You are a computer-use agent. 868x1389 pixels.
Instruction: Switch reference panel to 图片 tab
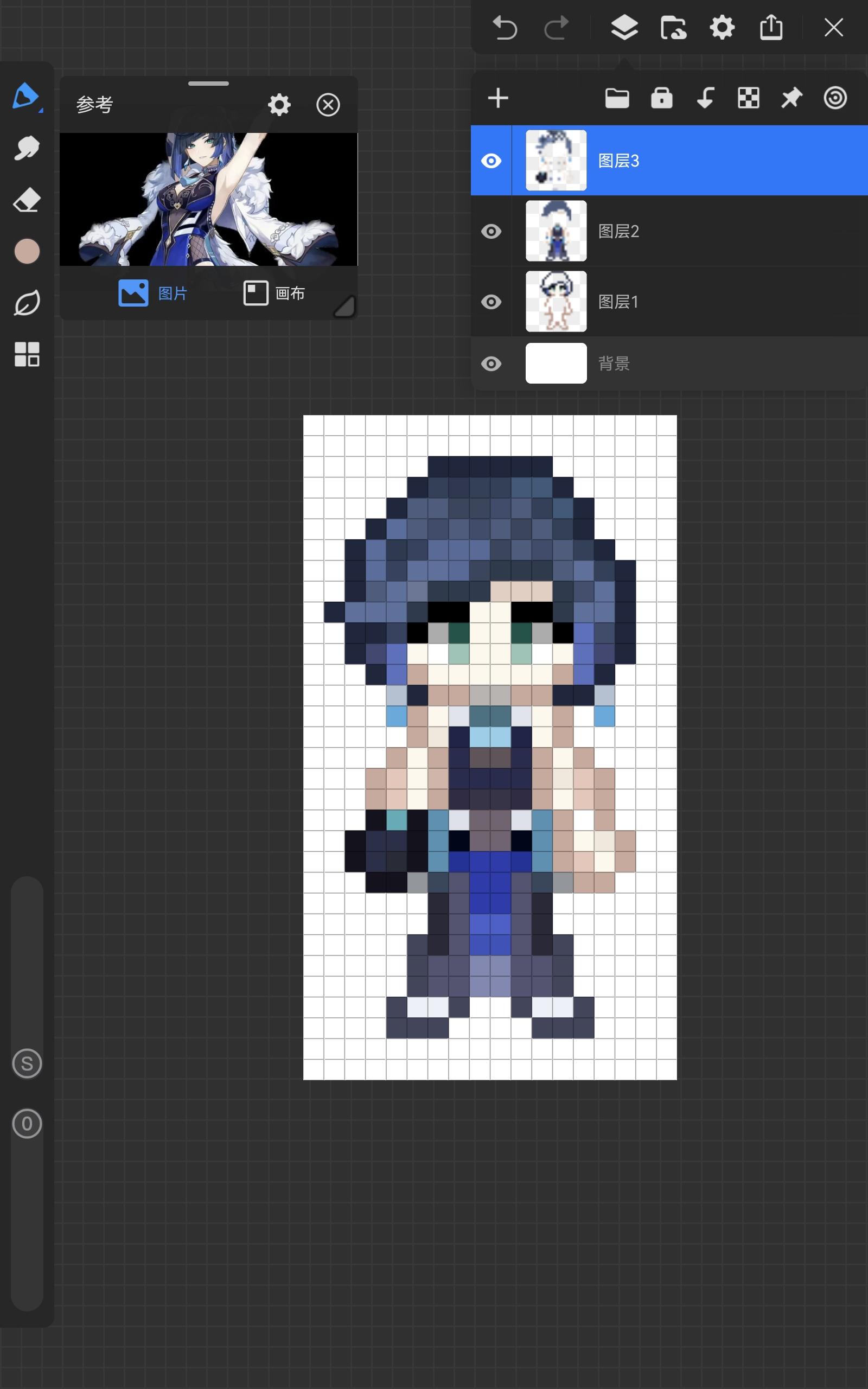[x=152, y=294]
